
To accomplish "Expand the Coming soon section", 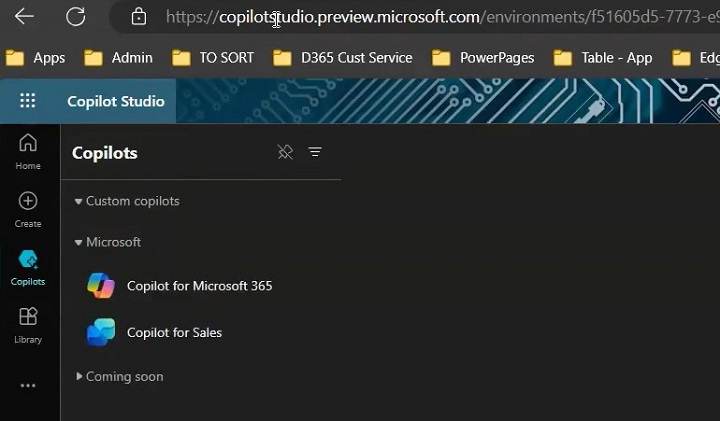I will [79, 377].
